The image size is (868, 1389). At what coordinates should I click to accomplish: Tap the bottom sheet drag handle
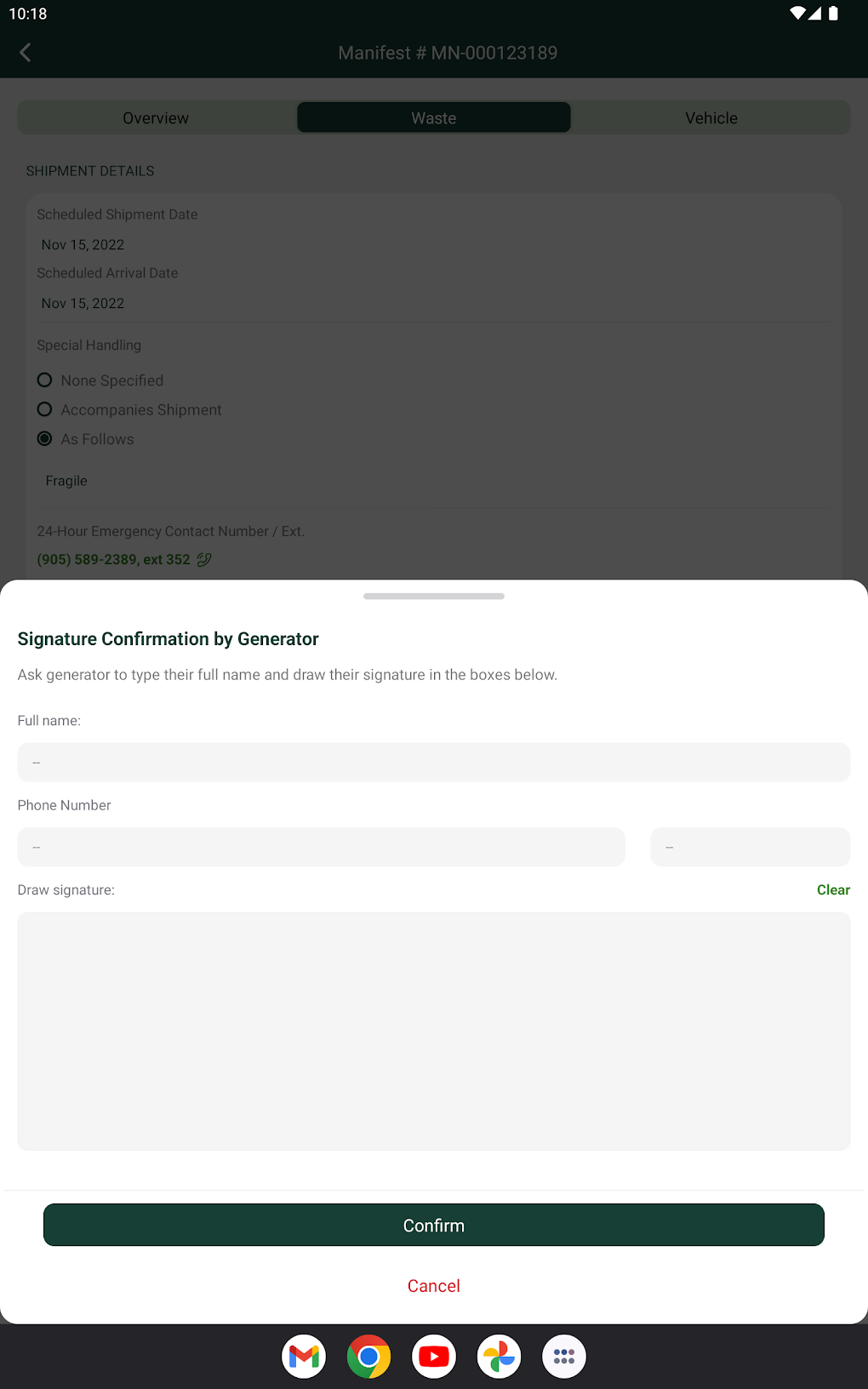(x=434, y=597)
